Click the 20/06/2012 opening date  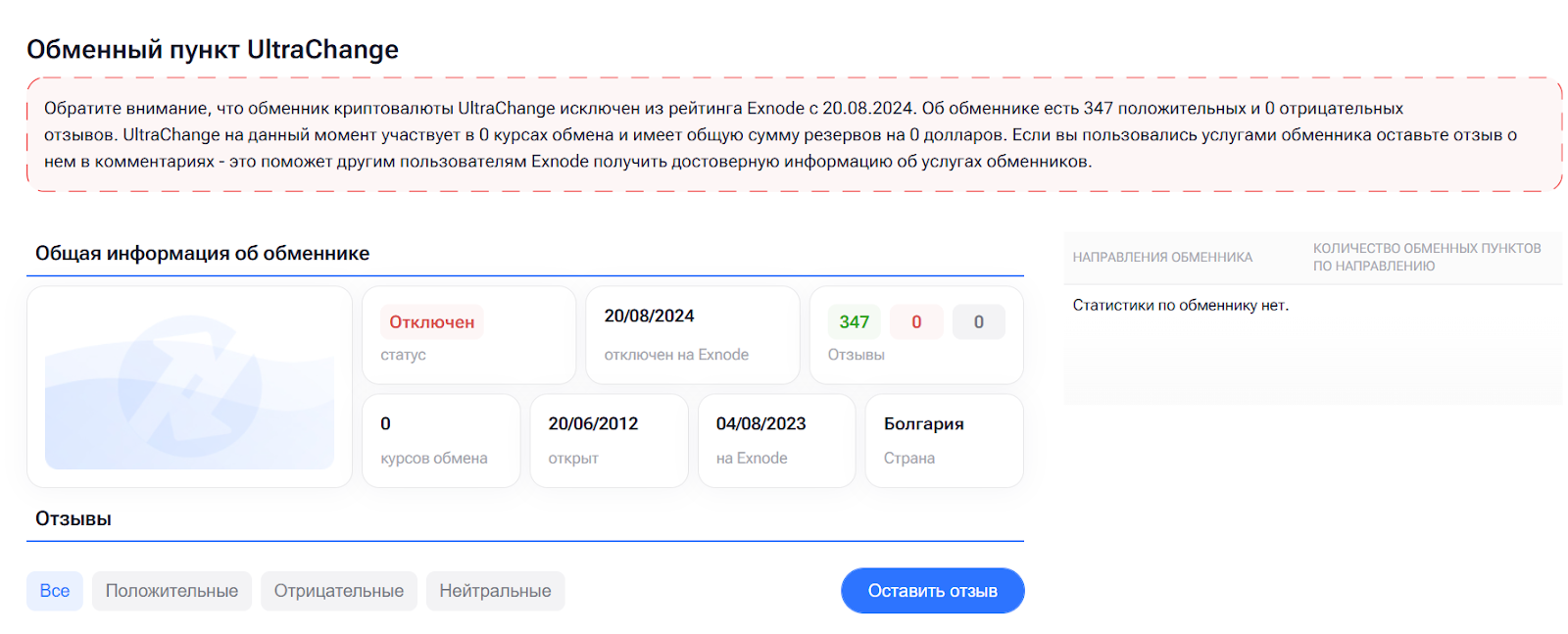pos(593,424)
